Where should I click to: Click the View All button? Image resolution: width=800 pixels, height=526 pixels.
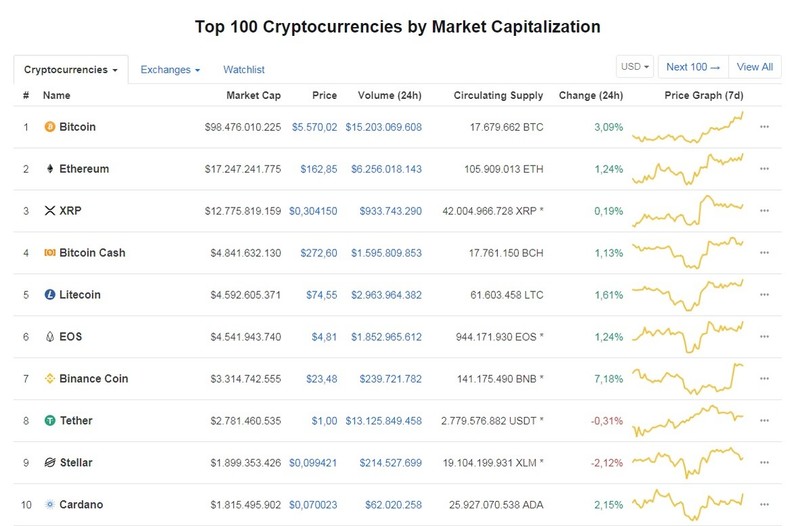pos(755,67)
